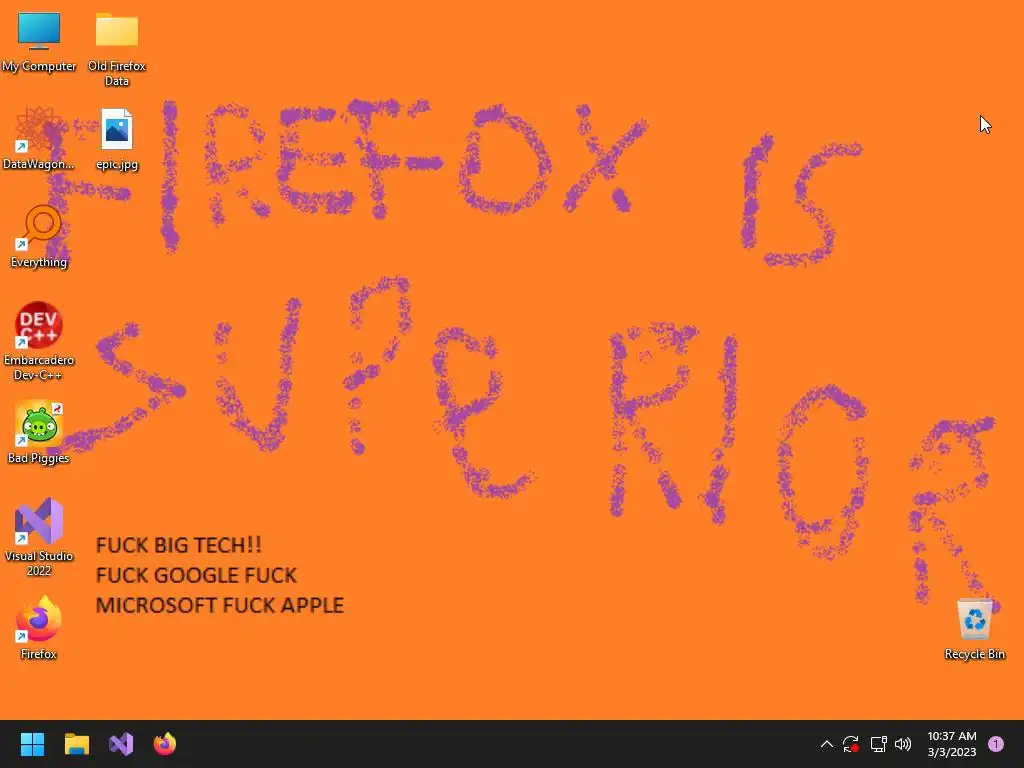Open File Explorer from the taskbar
This screenshot has width=1024, height=768.
tap(76, 744)
